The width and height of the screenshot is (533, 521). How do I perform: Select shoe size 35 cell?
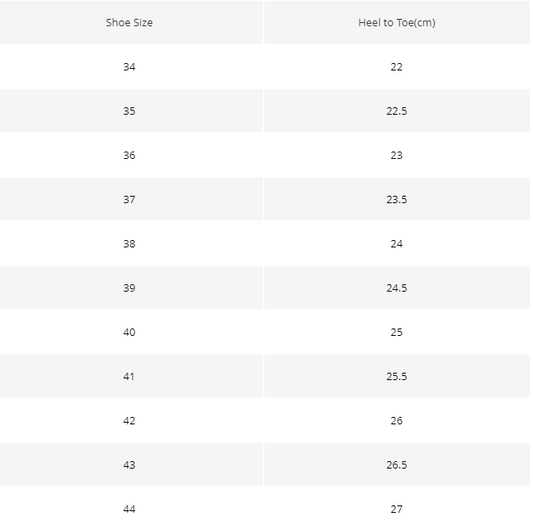[x=129, y=111]
